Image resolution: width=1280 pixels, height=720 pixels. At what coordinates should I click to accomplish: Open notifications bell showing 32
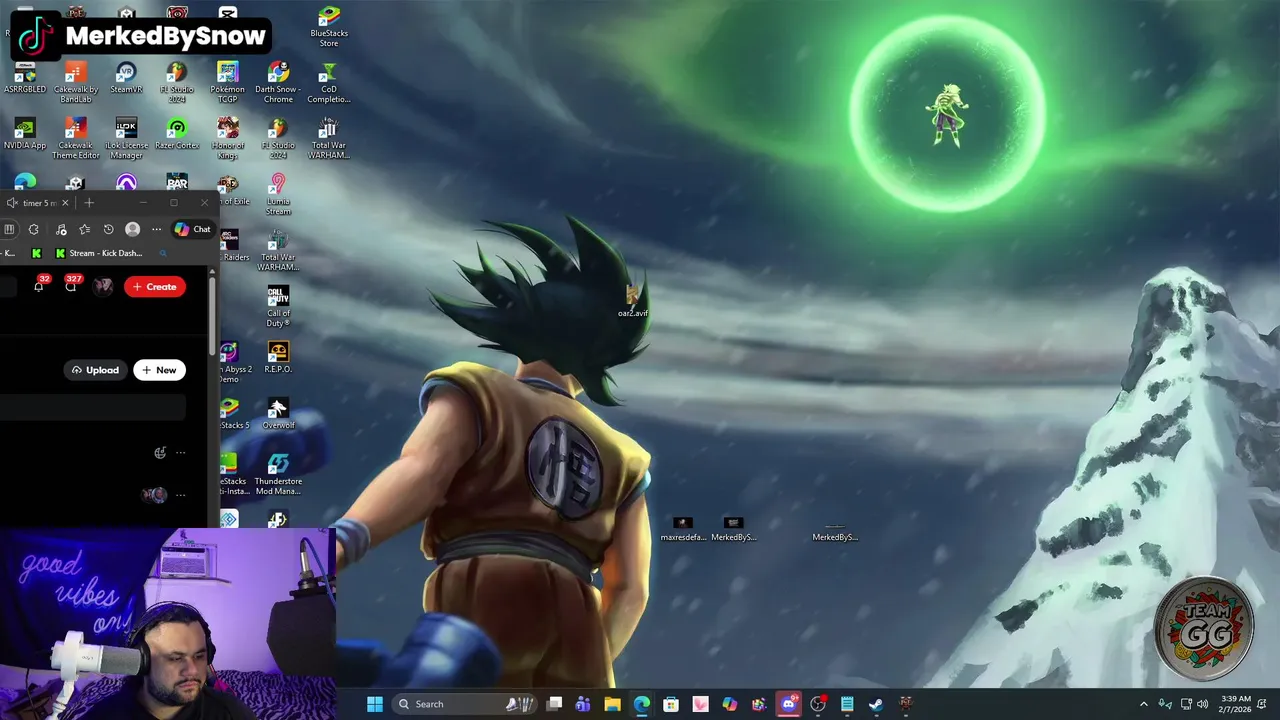(39, 286)
